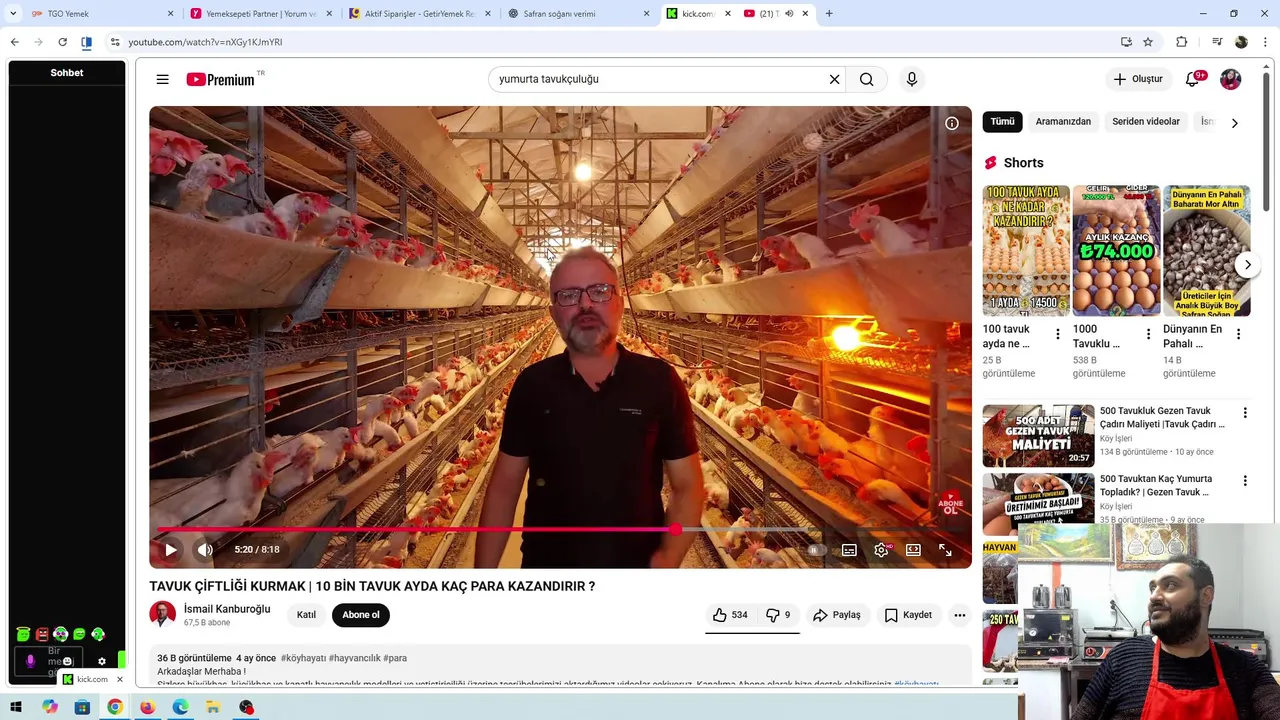Viewport: 1280px width, 720px height.
Task: Open the 100 tavuk Shorts thumbnail
Action: [1026, 251]
